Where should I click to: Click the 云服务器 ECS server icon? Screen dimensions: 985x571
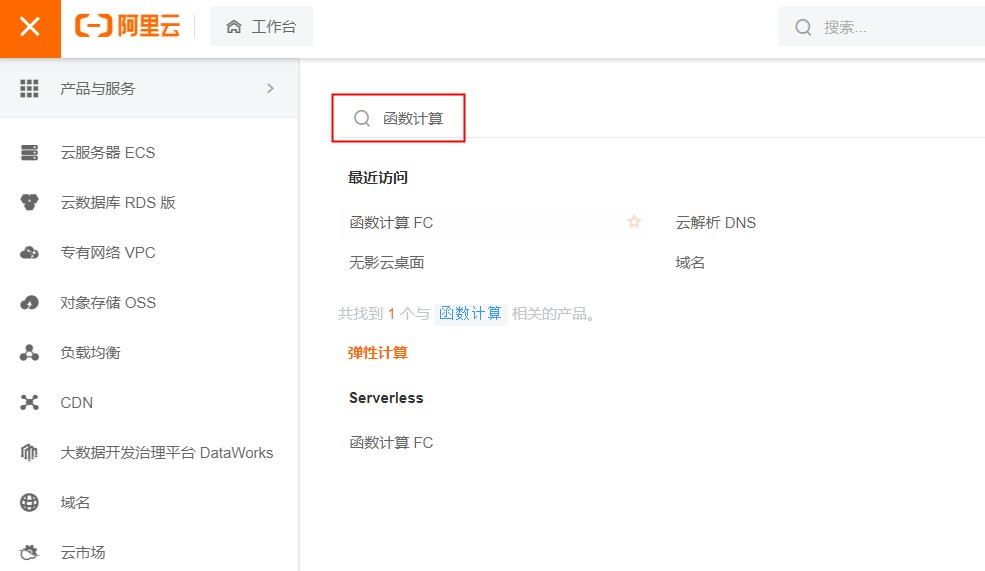pyautogui.click(x=30, y=153)
